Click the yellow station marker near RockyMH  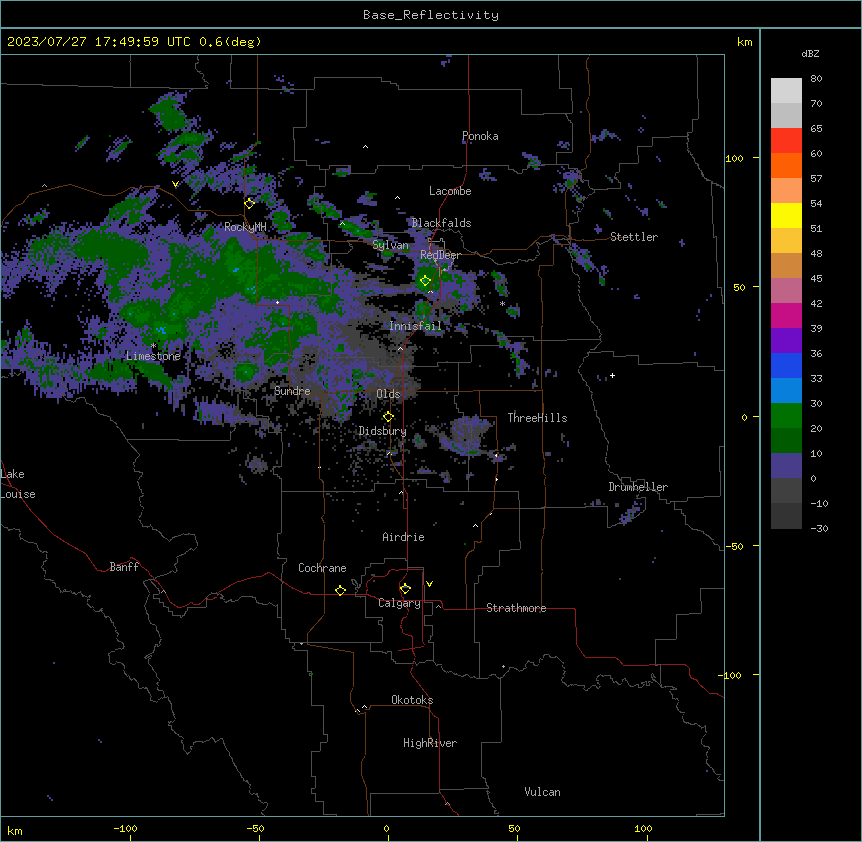tap(249, 203)
